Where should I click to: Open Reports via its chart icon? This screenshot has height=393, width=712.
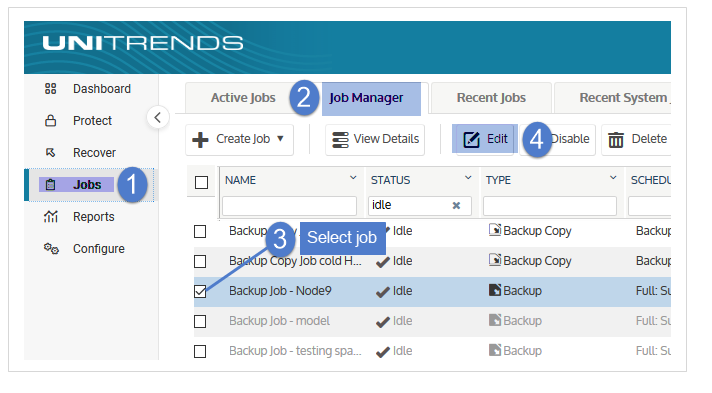[50, 217]
